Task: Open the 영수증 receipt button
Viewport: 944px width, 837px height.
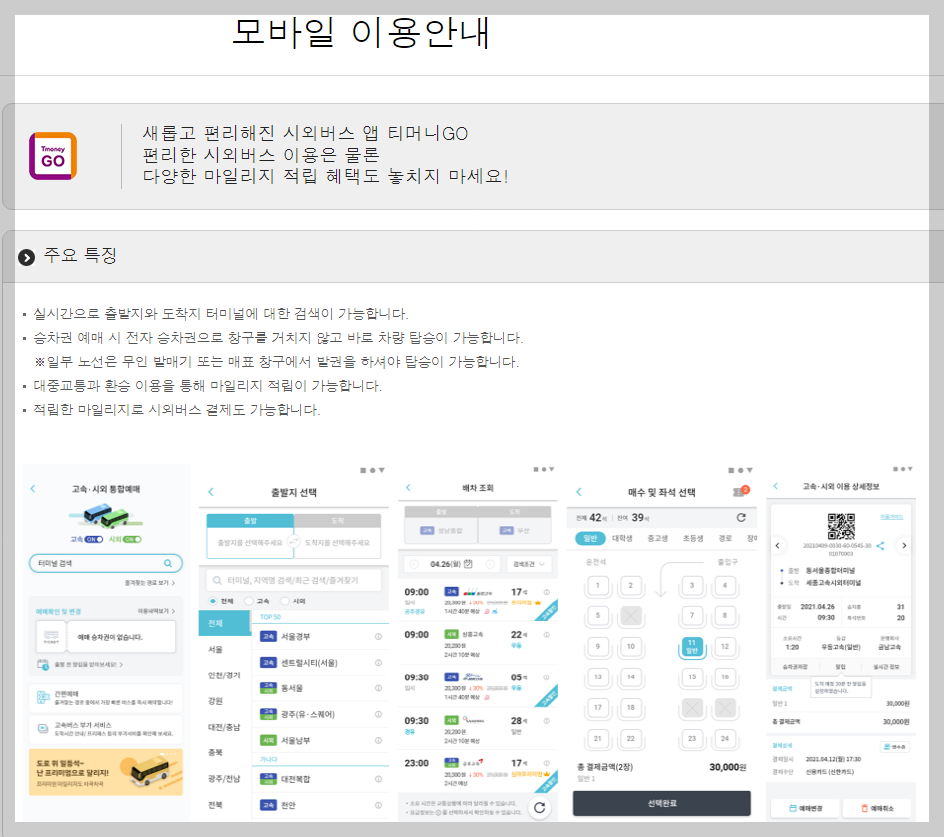Action: point(895,747)
